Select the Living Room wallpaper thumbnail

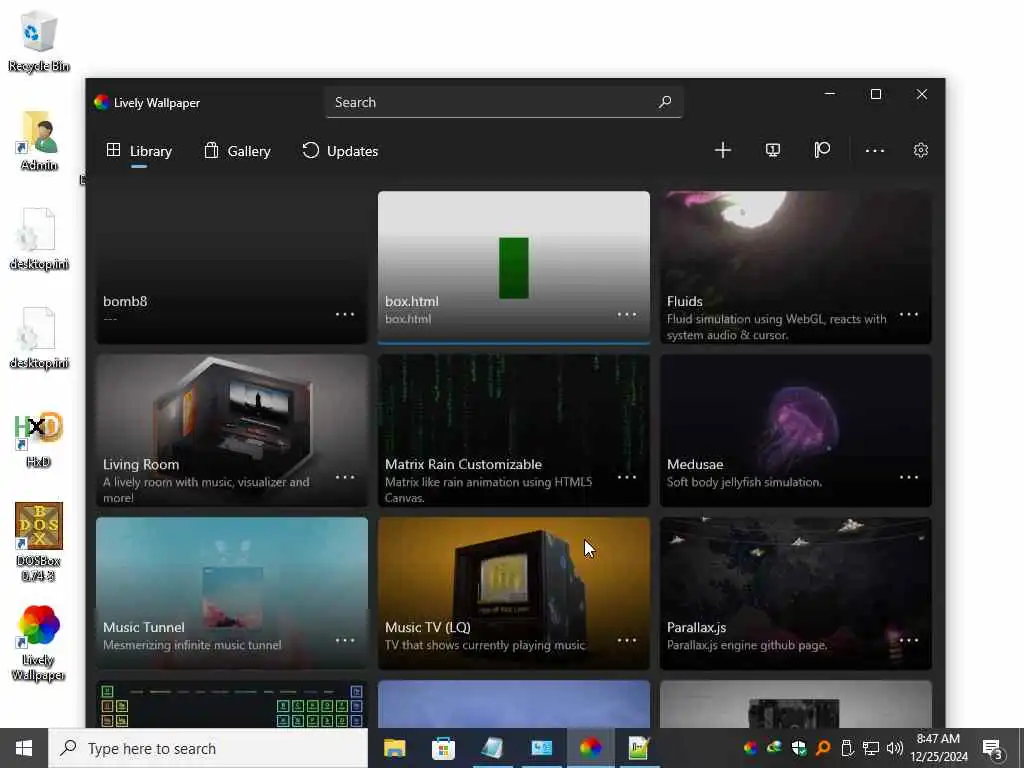pos(232,430)
